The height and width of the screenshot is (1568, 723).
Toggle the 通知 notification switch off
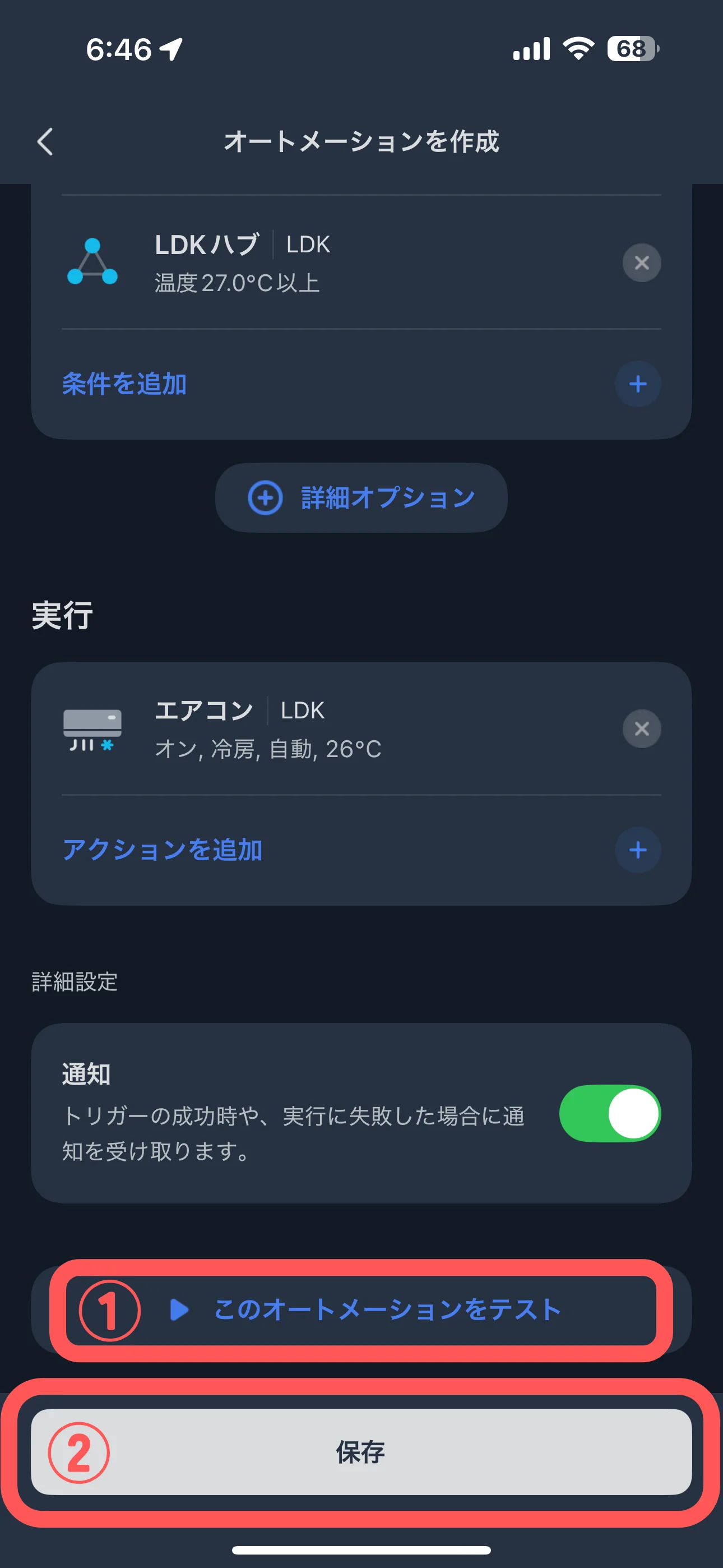(x=610, y=1113)
